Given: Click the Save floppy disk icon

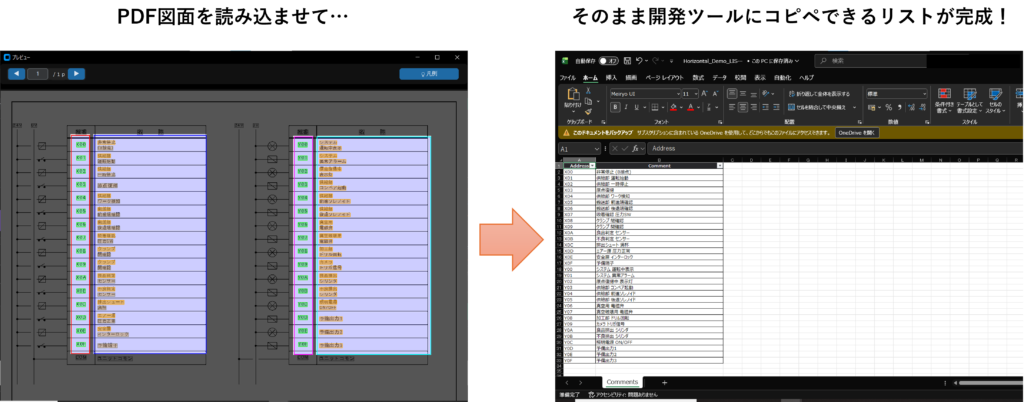Looking at the screenshot, I should (x=626, y=60).
